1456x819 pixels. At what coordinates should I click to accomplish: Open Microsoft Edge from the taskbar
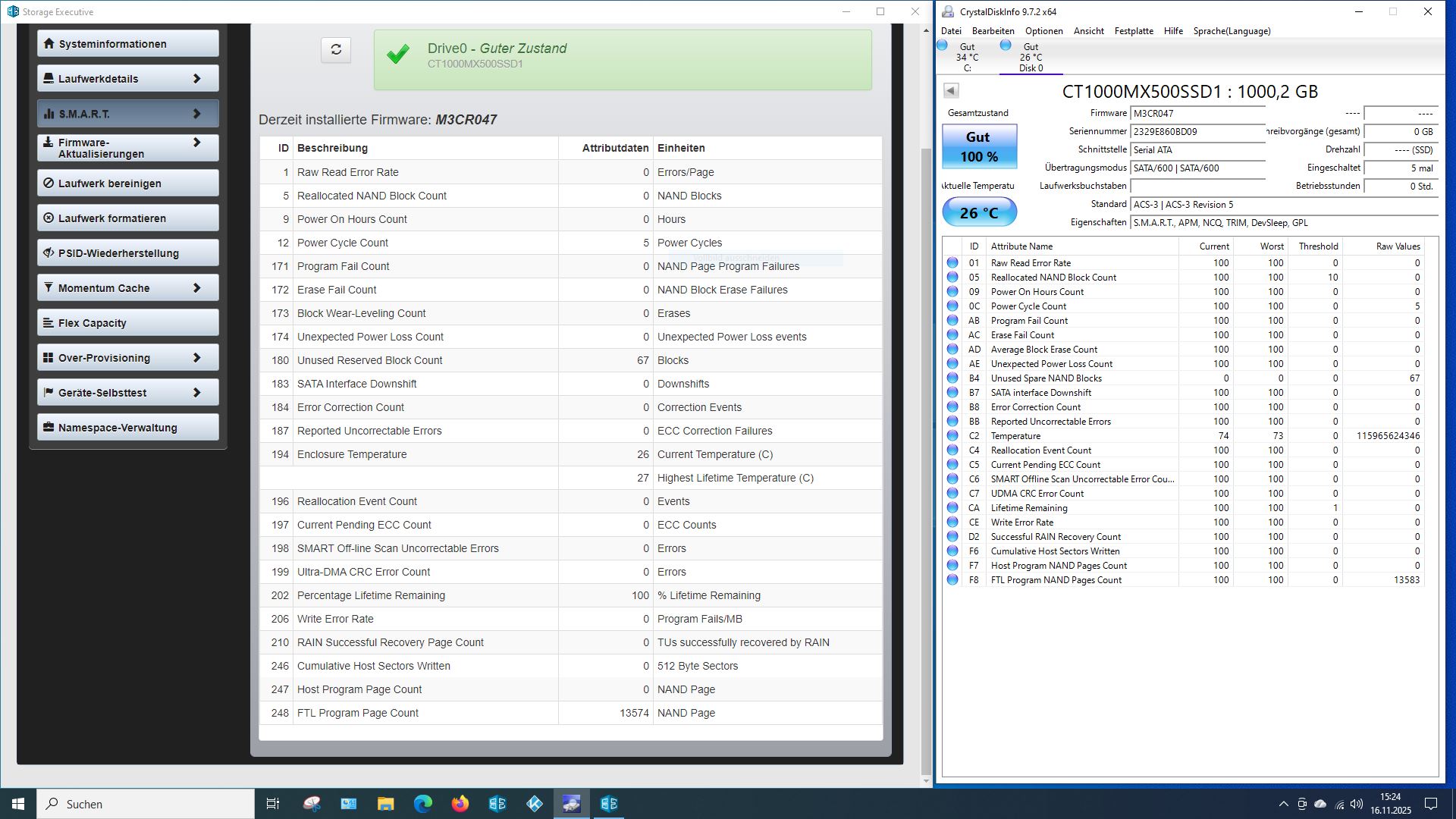423,804
